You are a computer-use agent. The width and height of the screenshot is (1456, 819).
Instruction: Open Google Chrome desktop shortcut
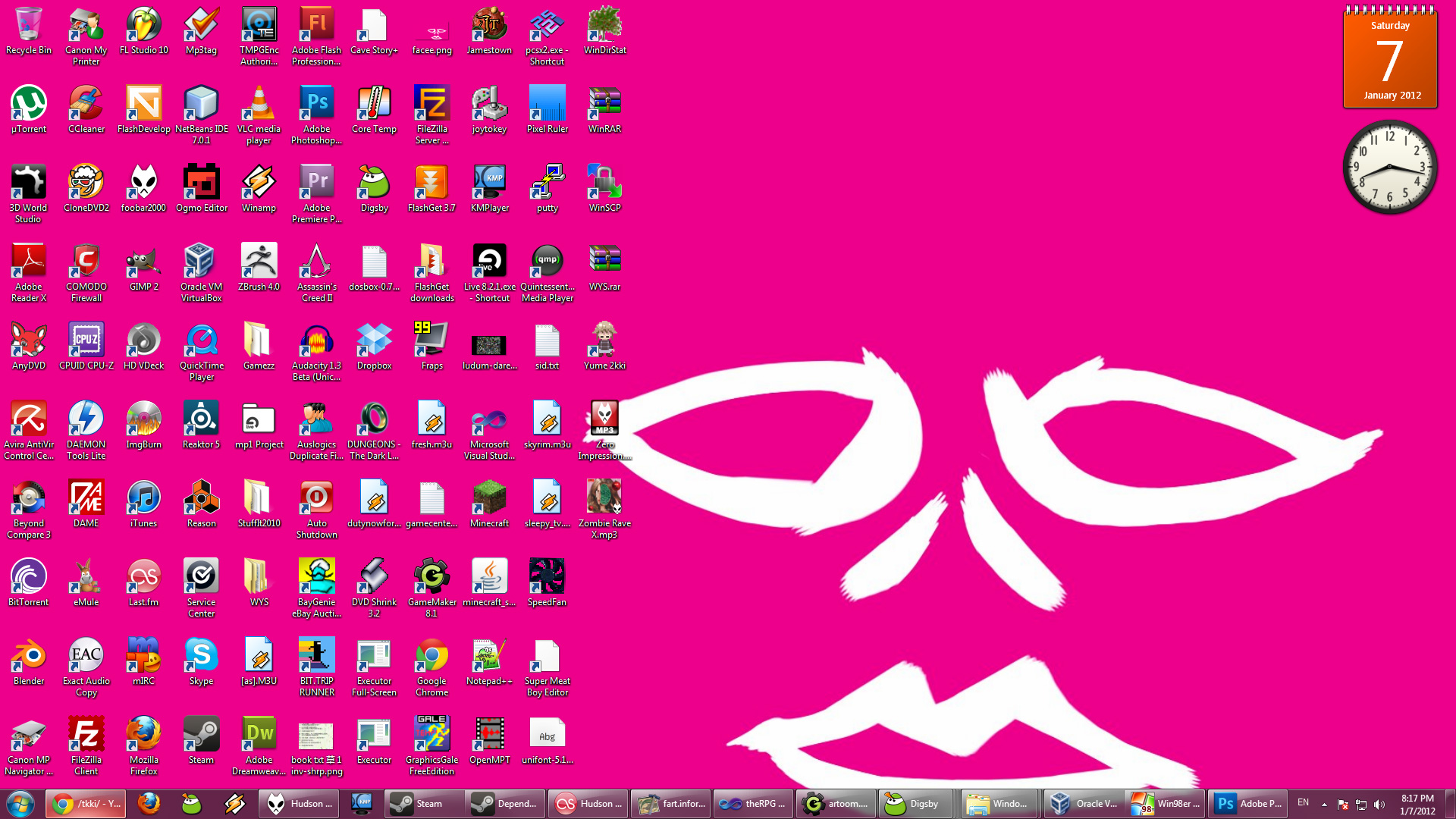432,667
